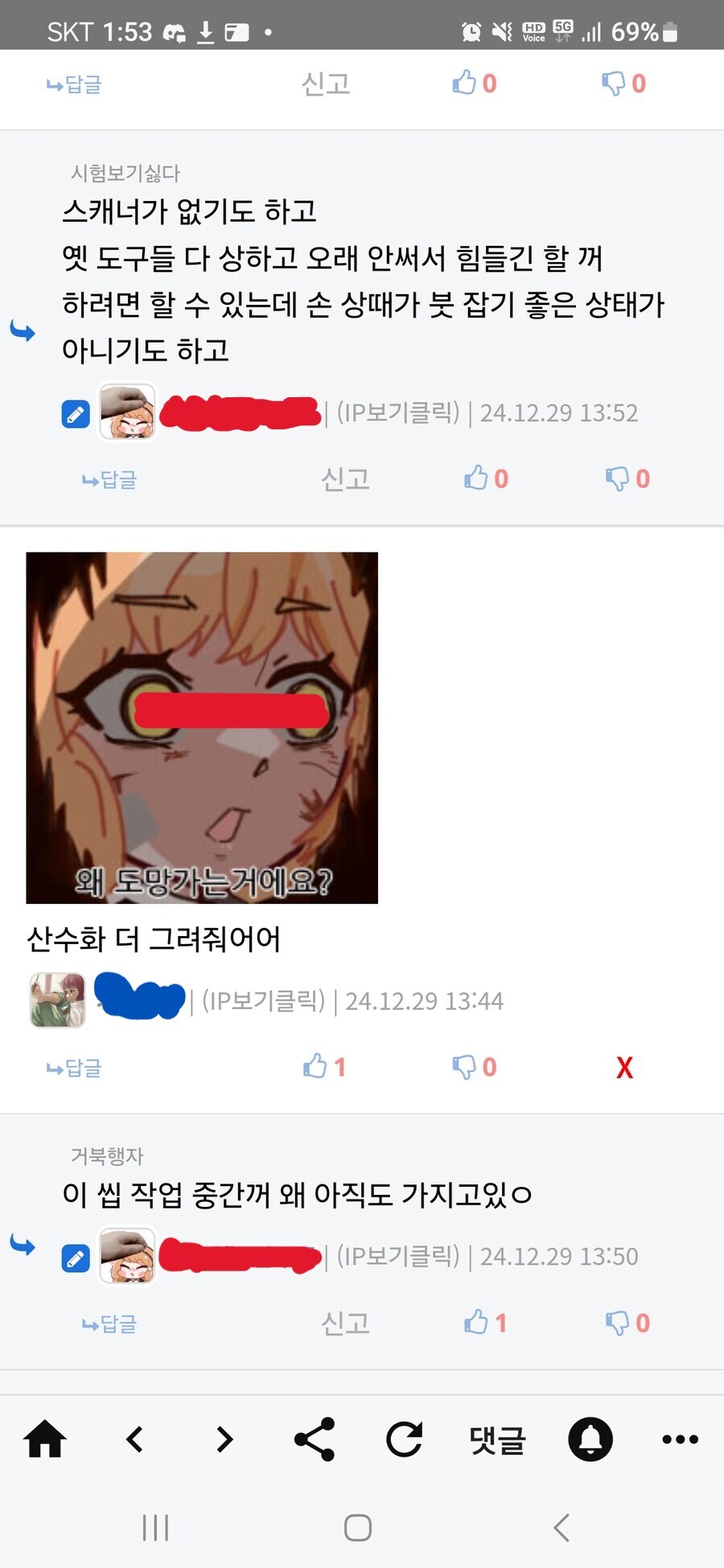Click (IP보기클릭) on the 13:44 comment
The width and height of the screenshot is (724, 1568).
tap(263, 1000)
